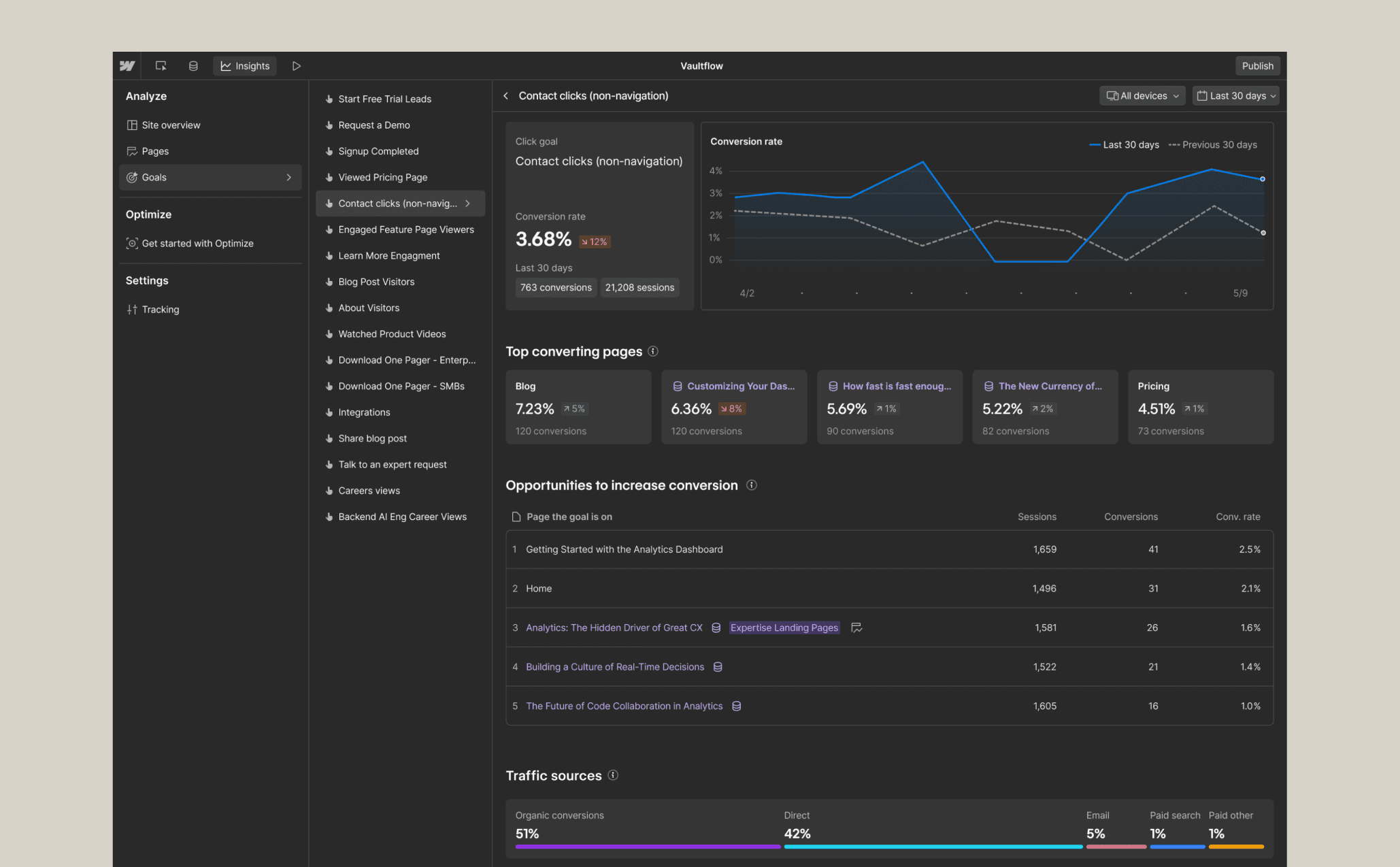Screen dimensions: 1400x867
Task: Click the Organic conversions purple bar
Action: click(x=648, y=847)
